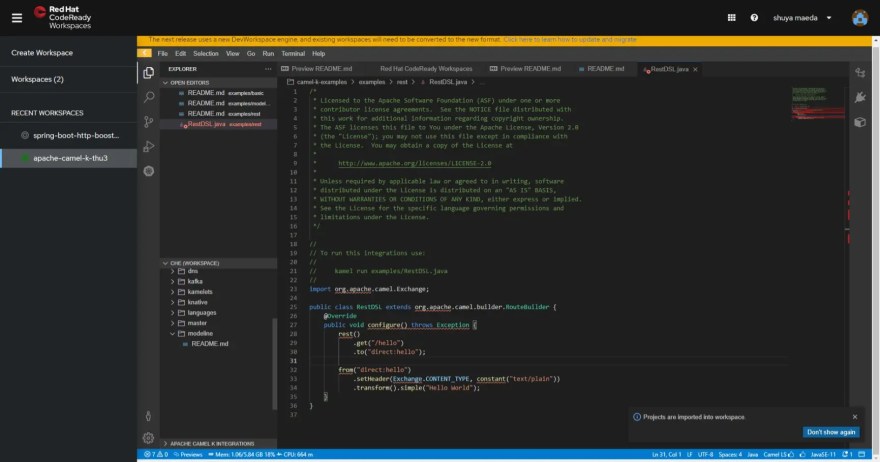
Task: Click Don't show again button
Action: 831,432
